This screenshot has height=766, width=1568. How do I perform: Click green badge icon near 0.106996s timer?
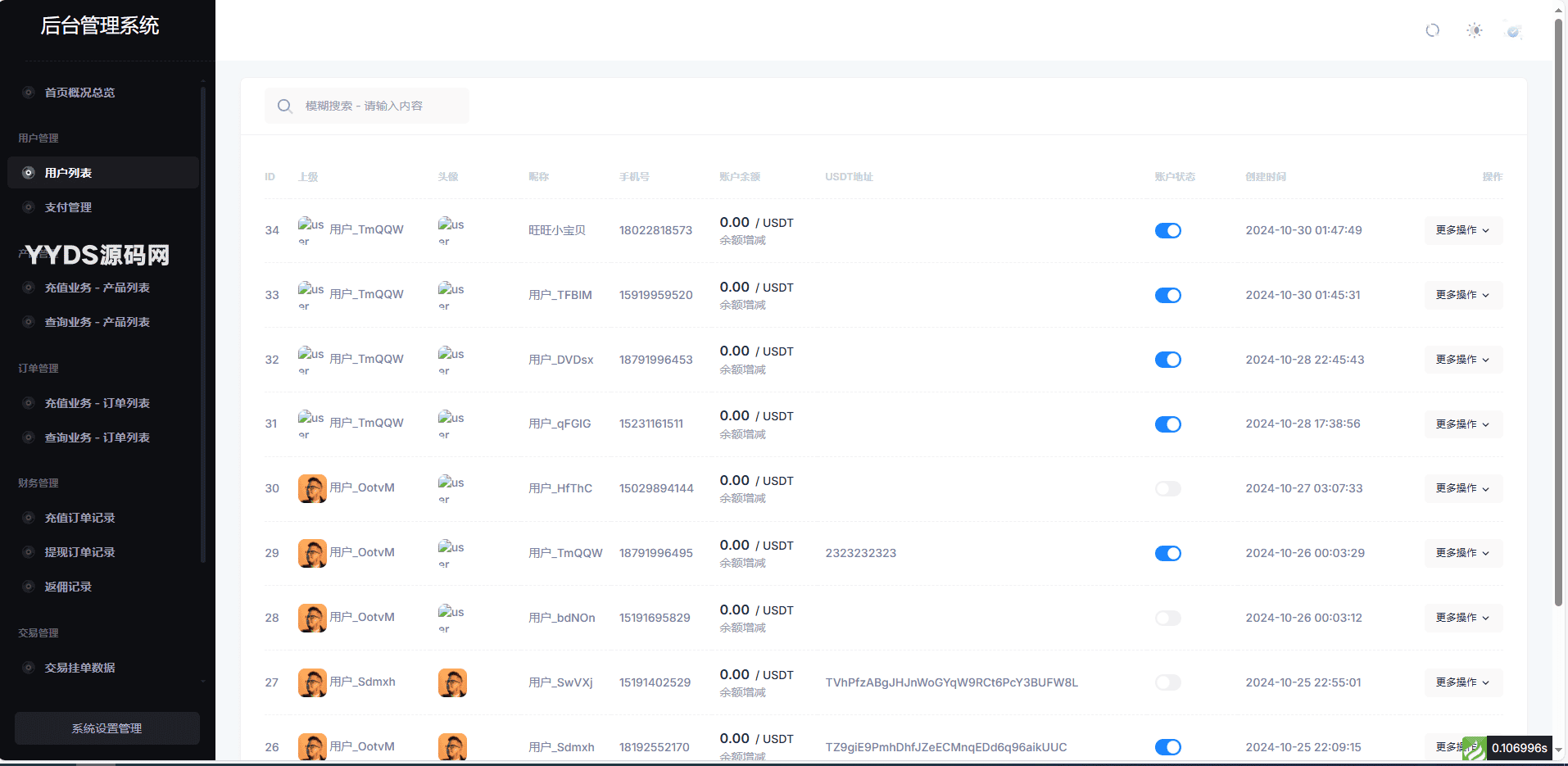click(x=1474, y=748)
